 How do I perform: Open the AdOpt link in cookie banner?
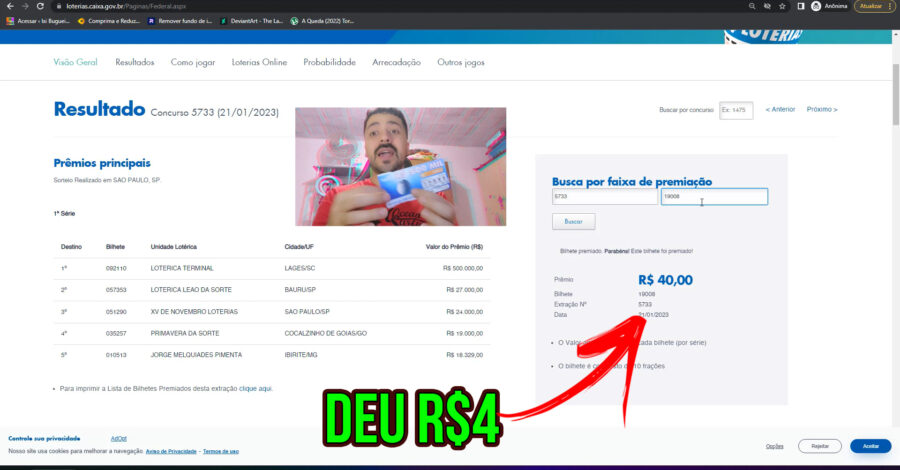pyautogui.click(x=118, y=438)
